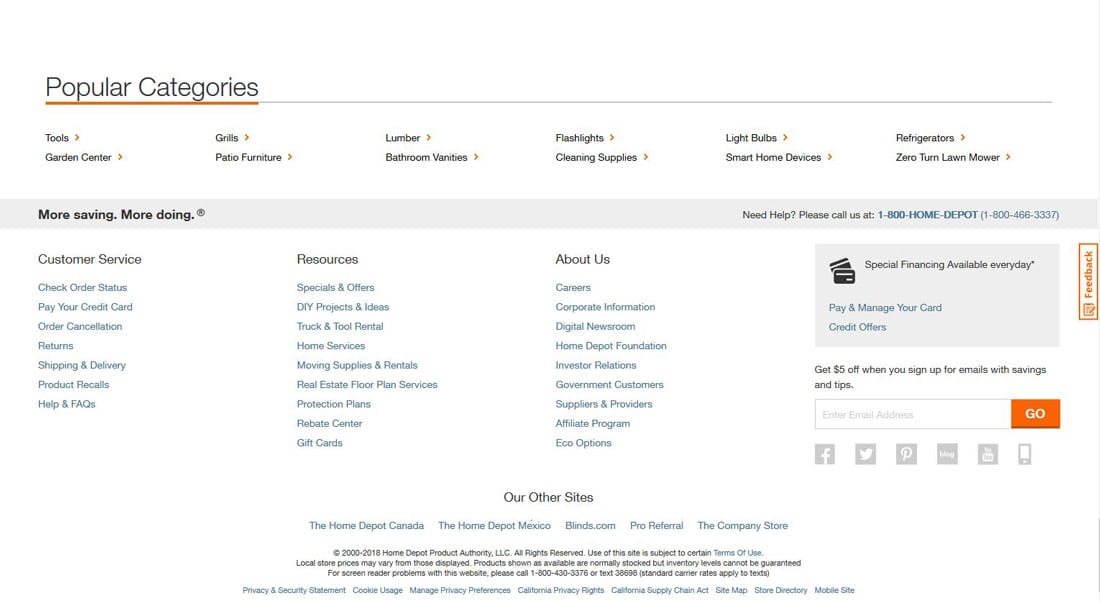Image resolution: width=1100 pixels, height=602 pixels.
Task: Visit The Home Depot Canada site
Action: [366, 526]
